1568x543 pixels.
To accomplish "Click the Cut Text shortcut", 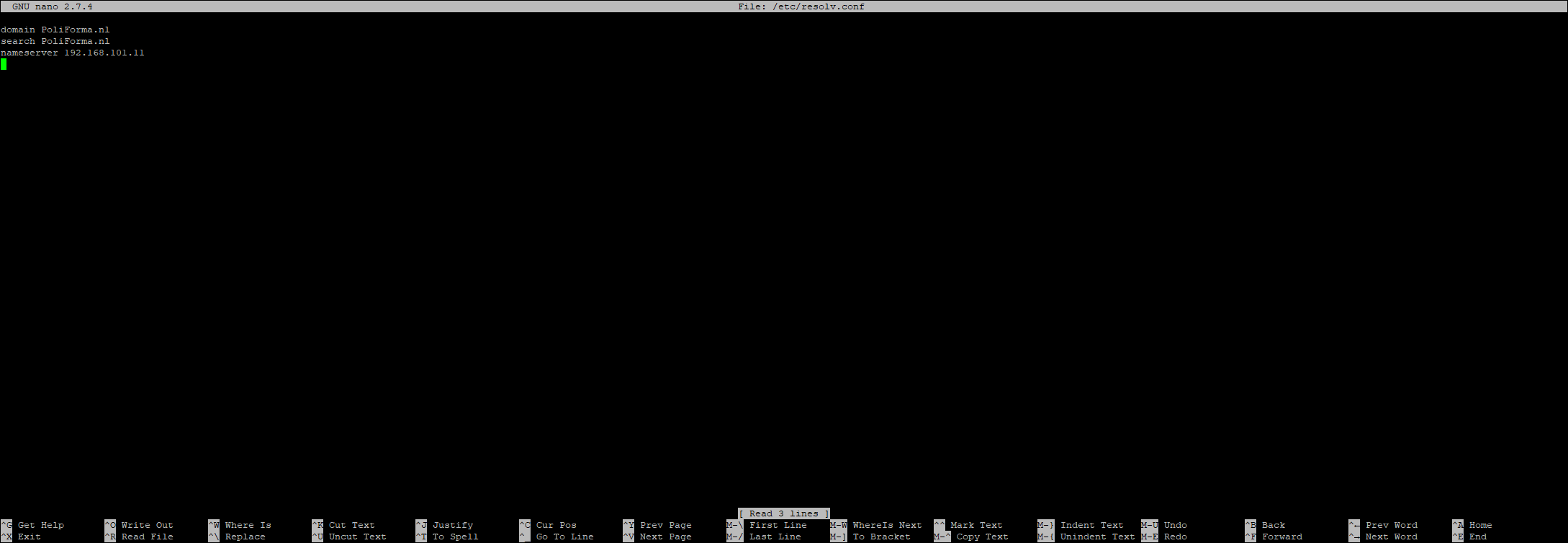I will (351, 525).
